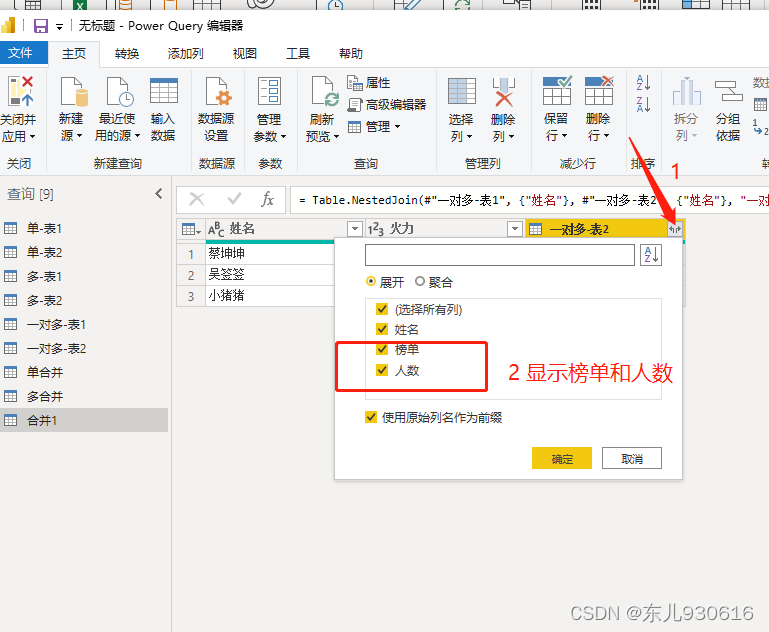Viewport: 769px width, 632px height.
Task: Toggle the 人数 checkbox
Action: [x=382, y=370]
